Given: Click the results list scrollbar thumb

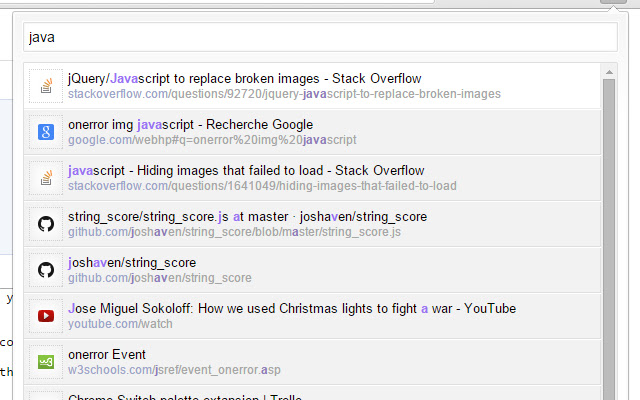Looking at the screenshot, I should [609, 239].
